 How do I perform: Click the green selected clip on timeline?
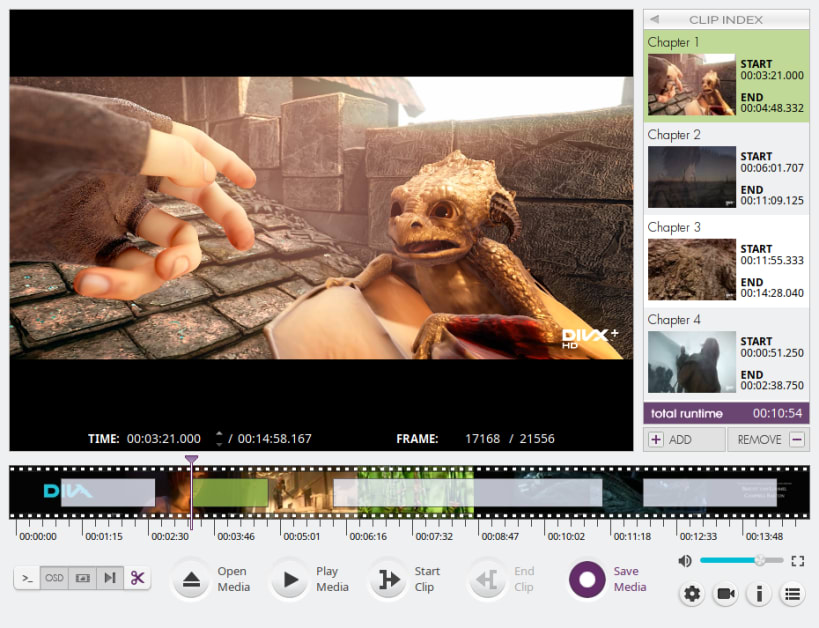pos(230,493)
